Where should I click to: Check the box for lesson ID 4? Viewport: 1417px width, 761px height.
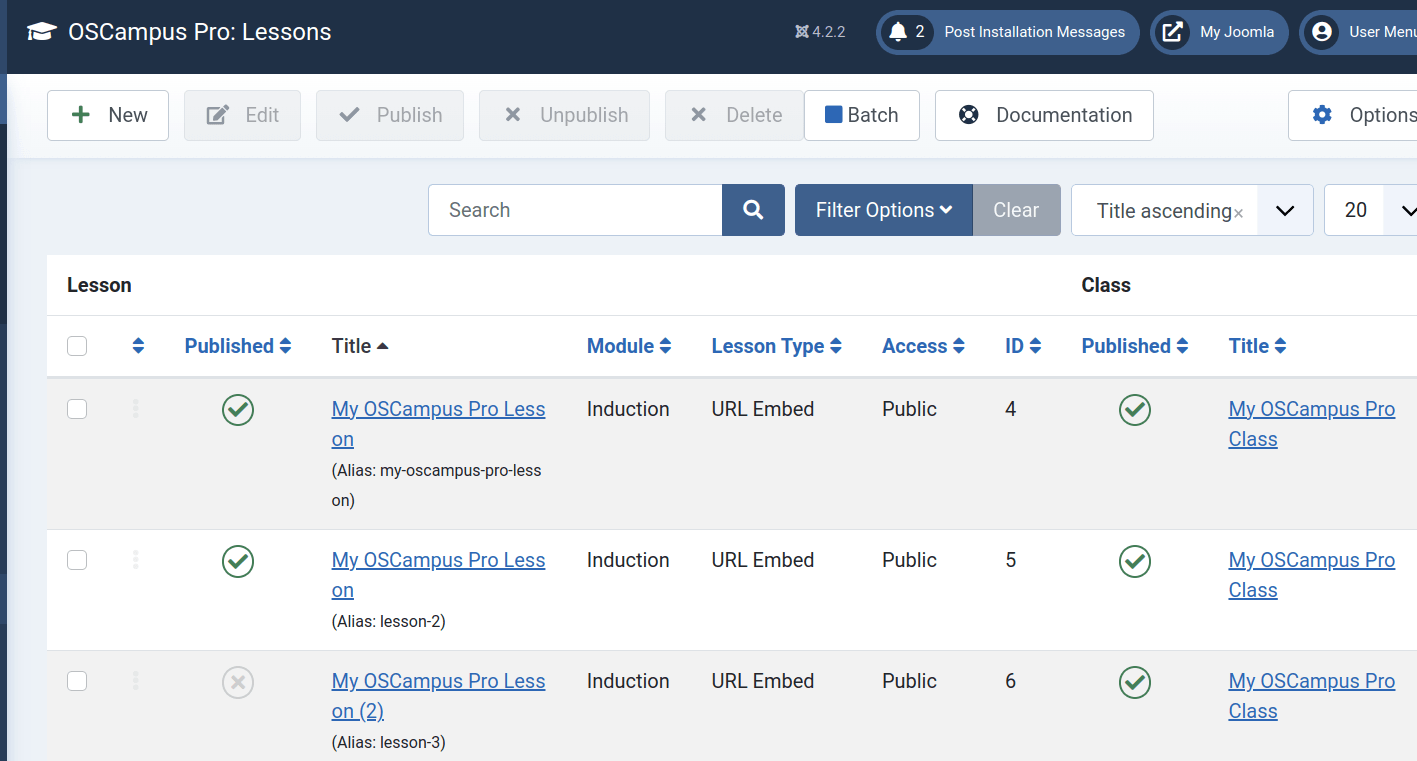click(77, 409)
